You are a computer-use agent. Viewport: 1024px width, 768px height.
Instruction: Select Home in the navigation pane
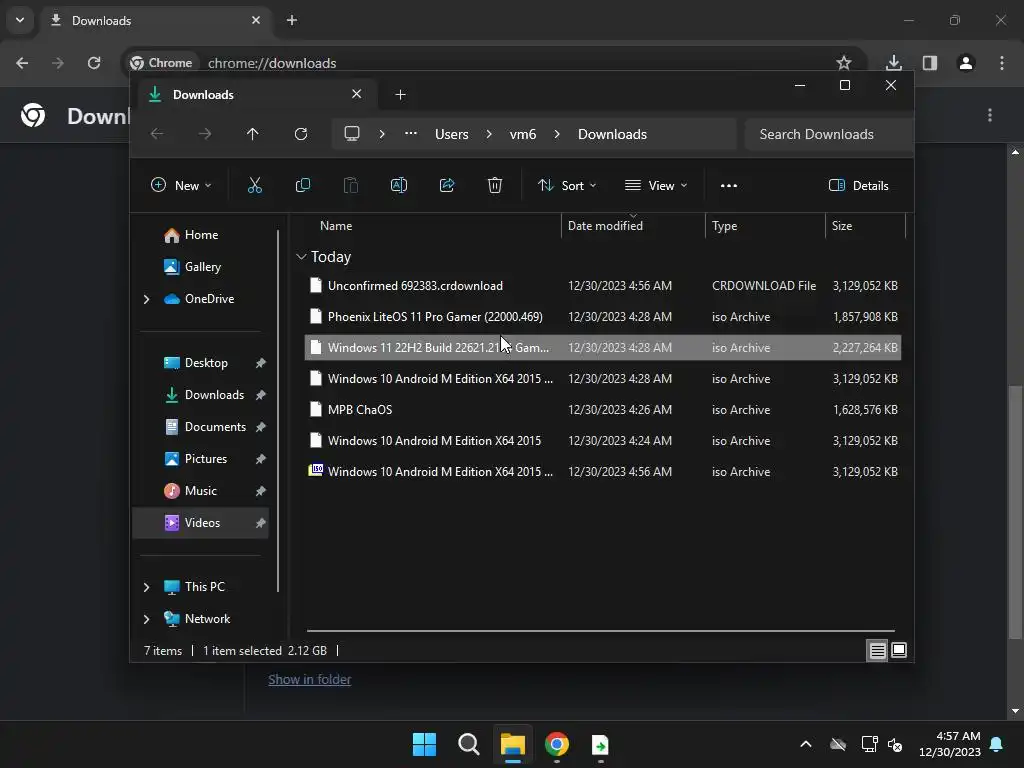(x=200, y=234)
